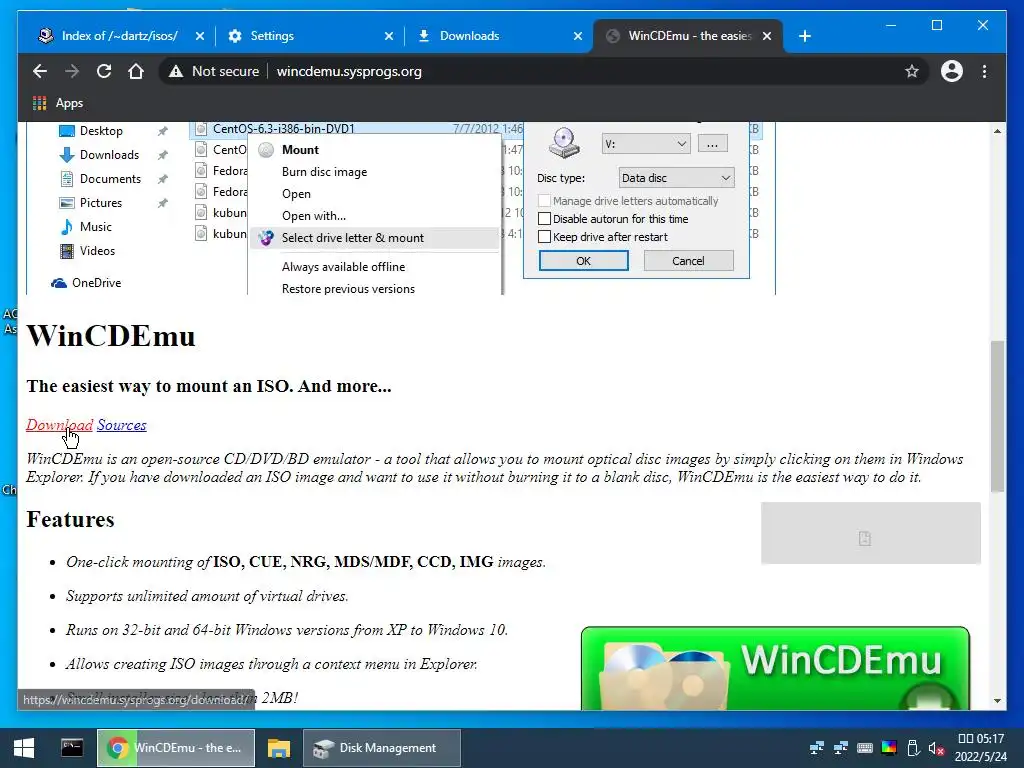The height and width of the screenshot is (768, 1024).
Task: Click the broken image placeholder near Features
Action: (x=871, y=533)
